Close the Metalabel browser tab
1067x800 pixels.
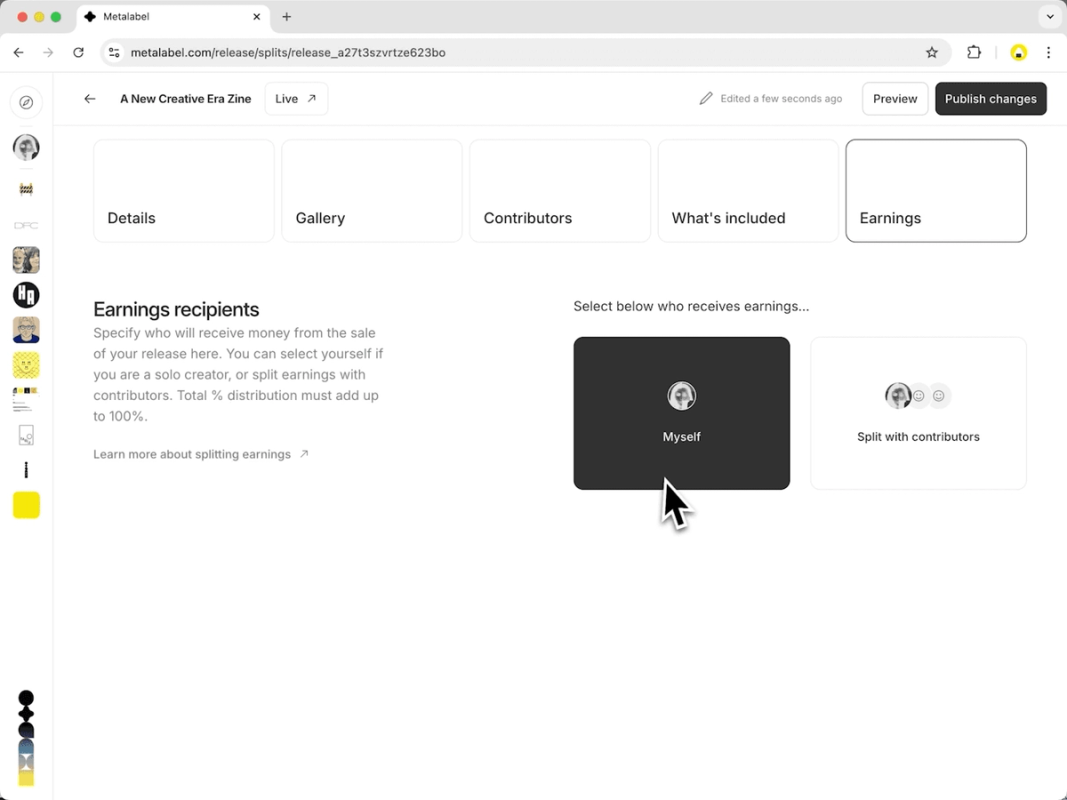tap(257, 16)
